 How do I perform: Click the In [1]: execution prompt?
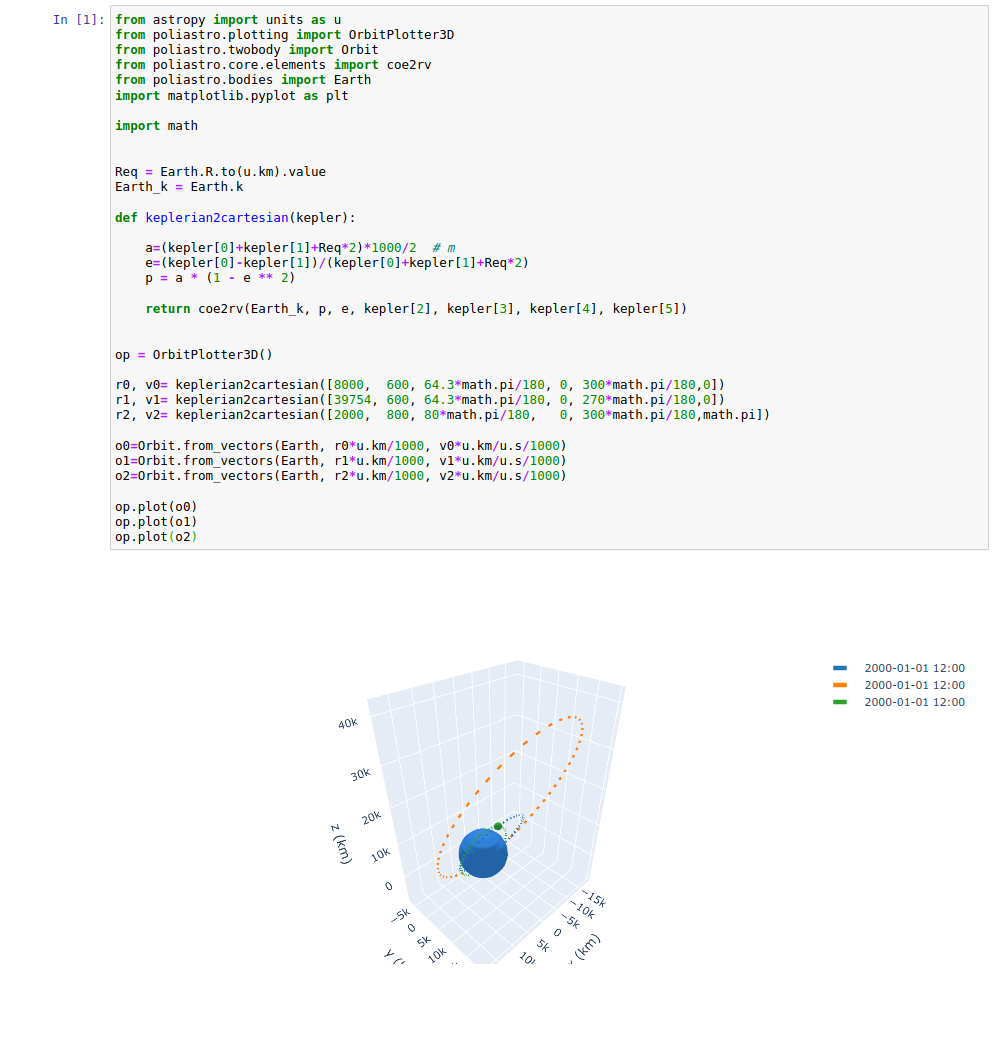78,19
